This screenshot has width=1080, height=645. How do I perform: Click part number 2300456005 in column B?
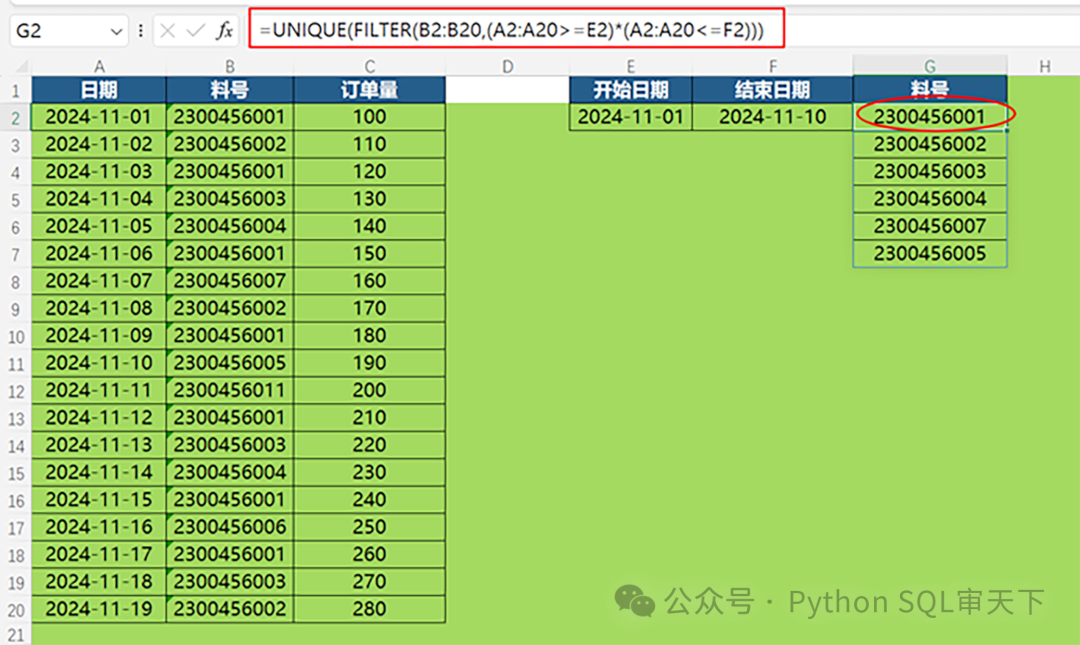point(230,362)
